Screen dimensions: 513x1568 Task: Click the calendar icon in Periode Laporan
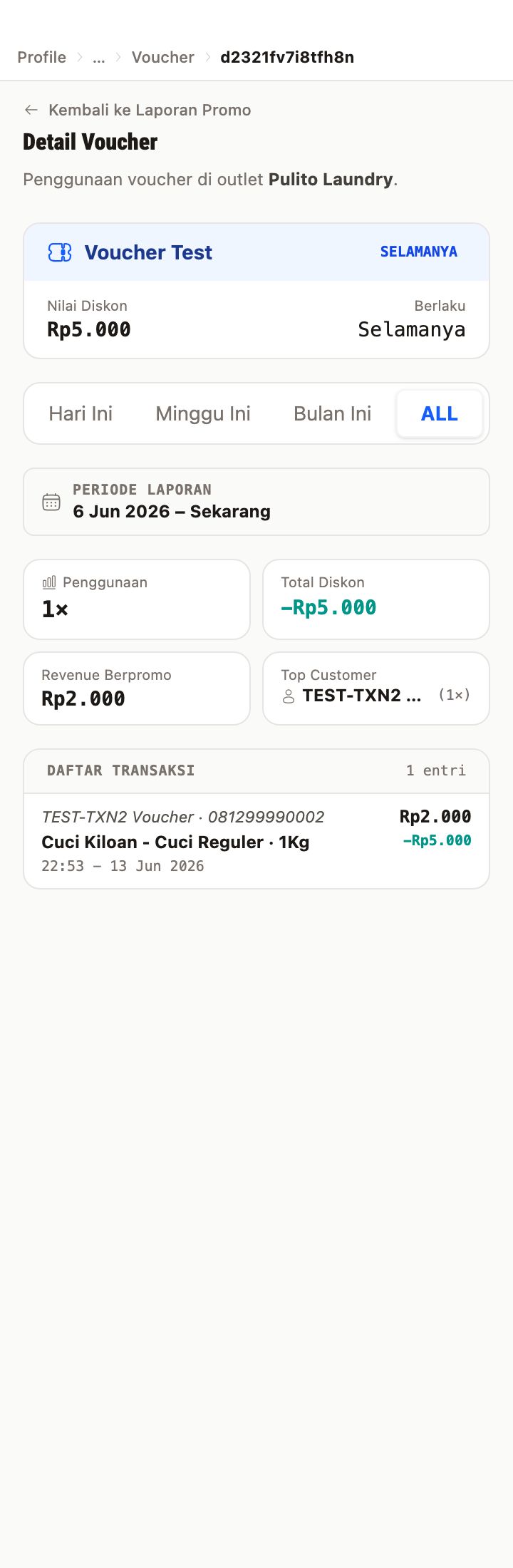pyautogui.click(x=51, y=502)
